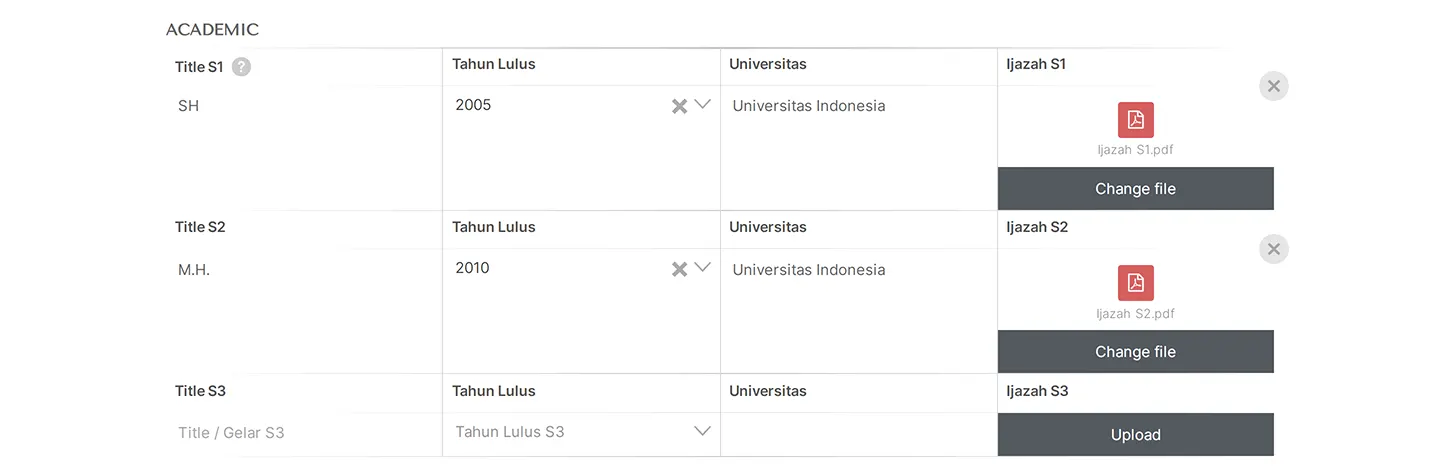Remove the Ijazah S2 file with round X
This screenshot has width=1440, height=471.
tap(1273, 249)
